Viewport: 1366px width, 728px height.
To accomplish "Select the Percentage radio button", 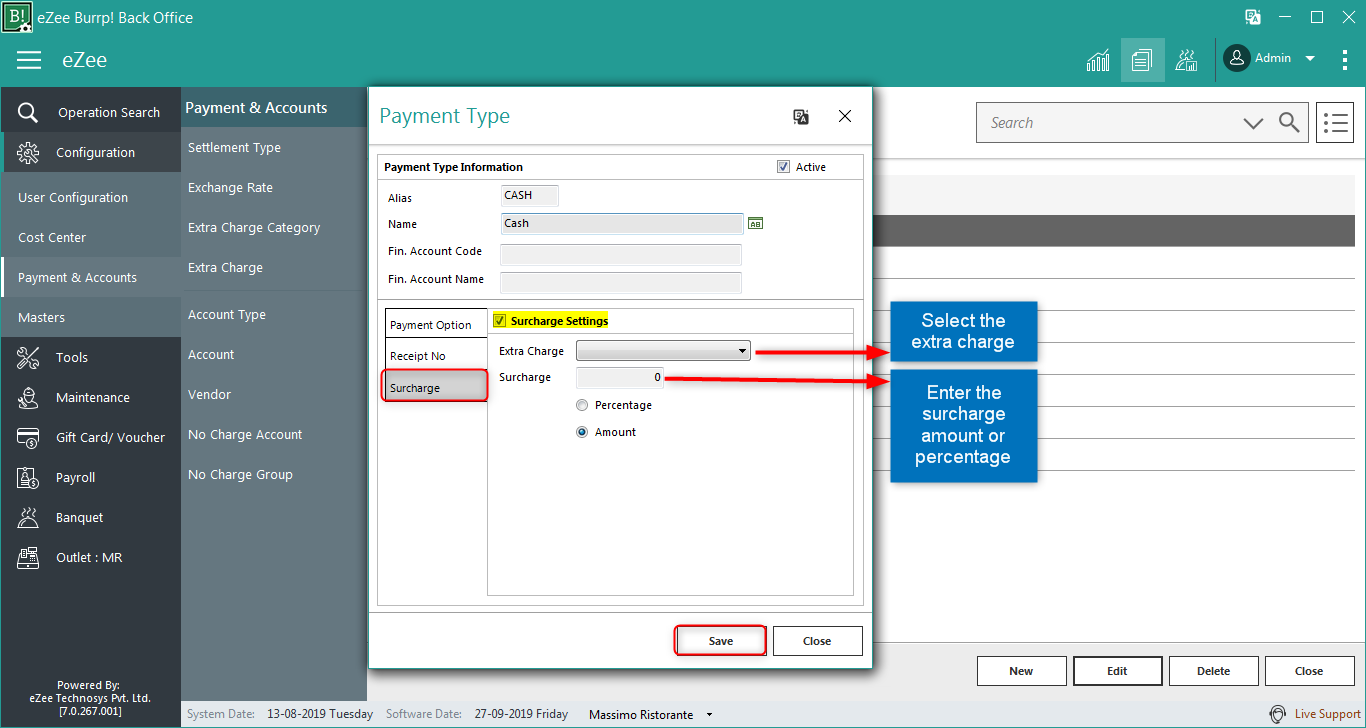I will coord(582,405).
